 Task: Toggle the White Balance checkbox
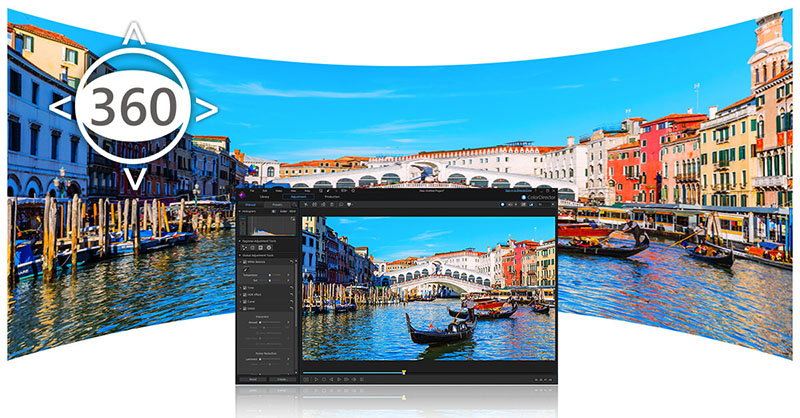[x=245, y=262]
